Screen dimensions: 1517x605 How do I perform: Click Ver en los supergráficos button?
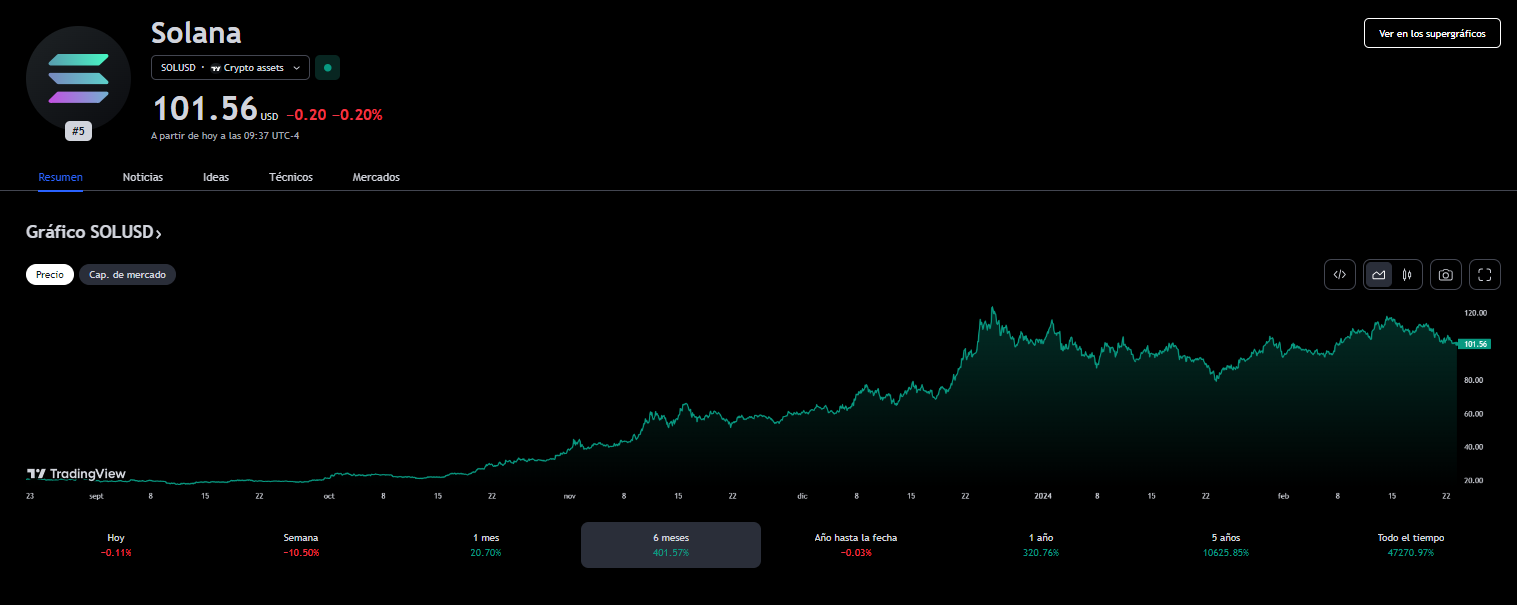pos(1432,33)
